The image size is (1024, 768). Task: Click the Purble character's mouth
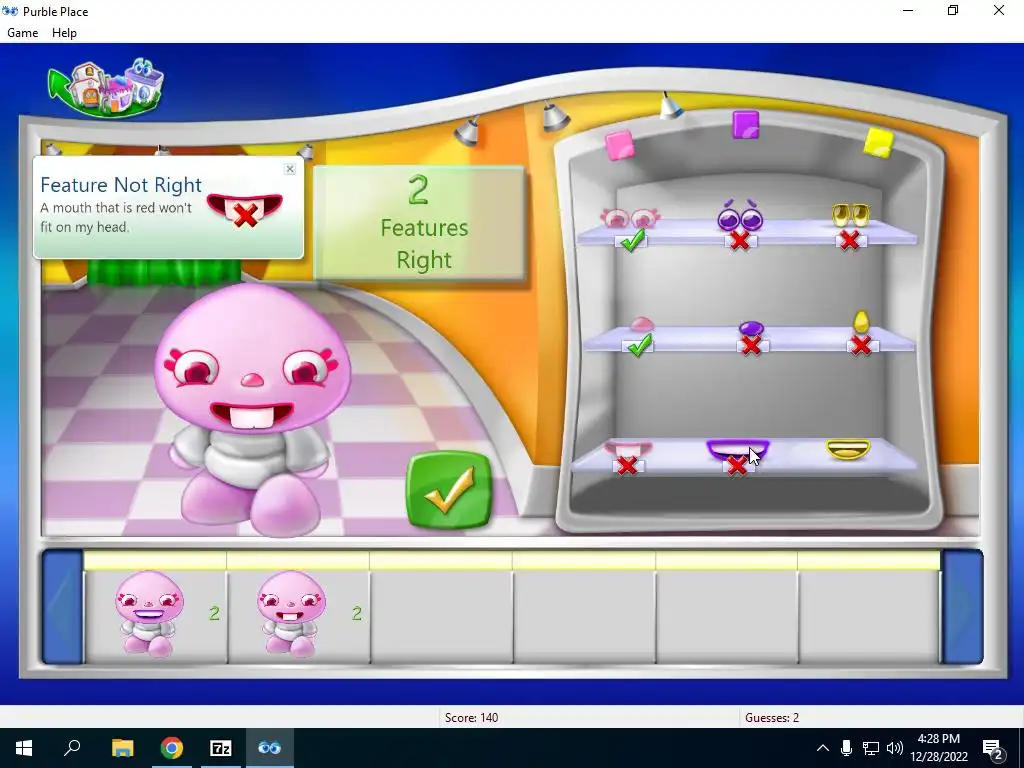[x=251, y=413]
